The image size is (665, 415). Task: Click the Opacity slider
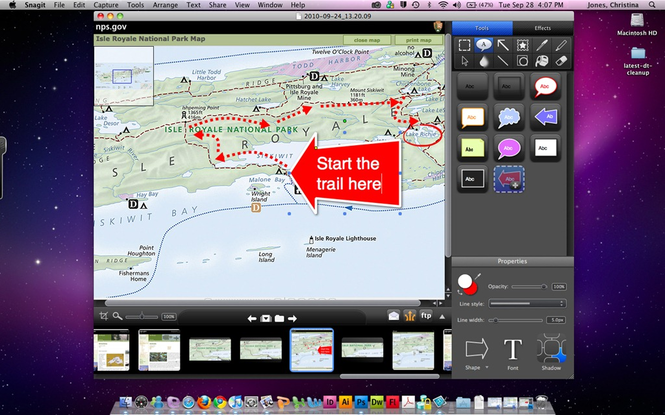pos(529,287)
